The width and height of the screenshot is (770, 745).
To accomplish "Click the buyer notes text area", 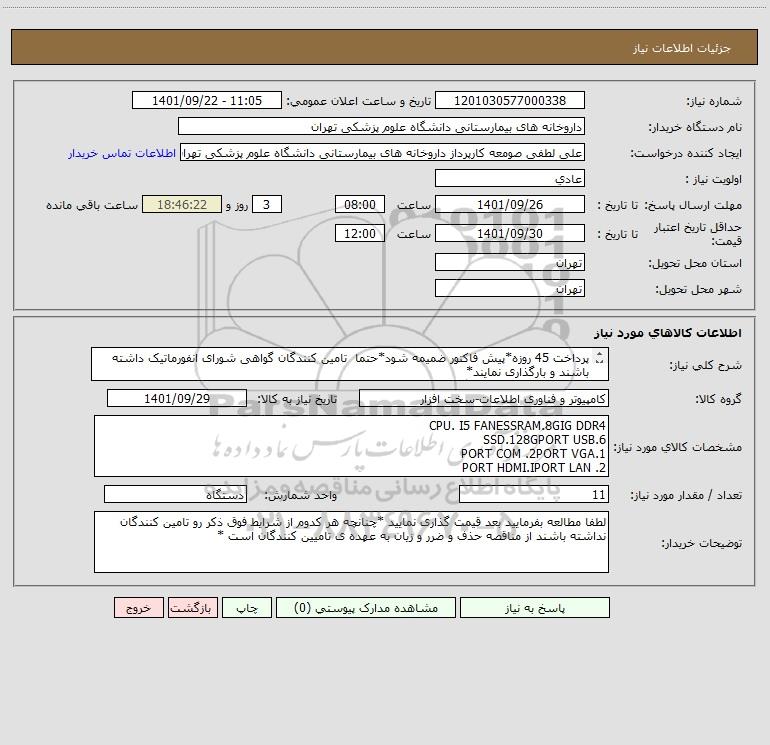I will pos(351,542).
